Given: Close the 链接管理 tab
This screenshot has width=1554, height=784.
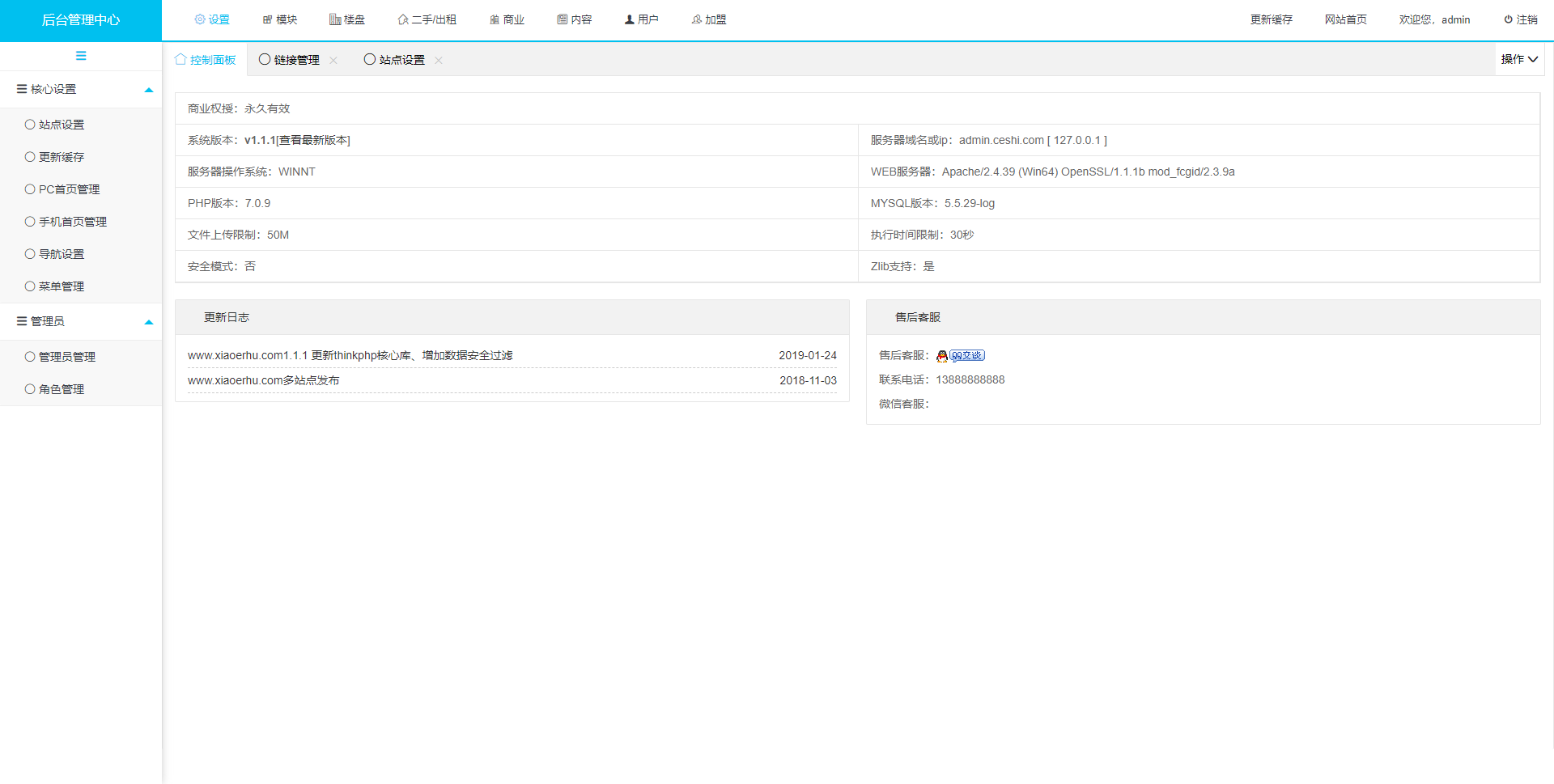Looking at the screenshot, I should [x=333, y=60].
